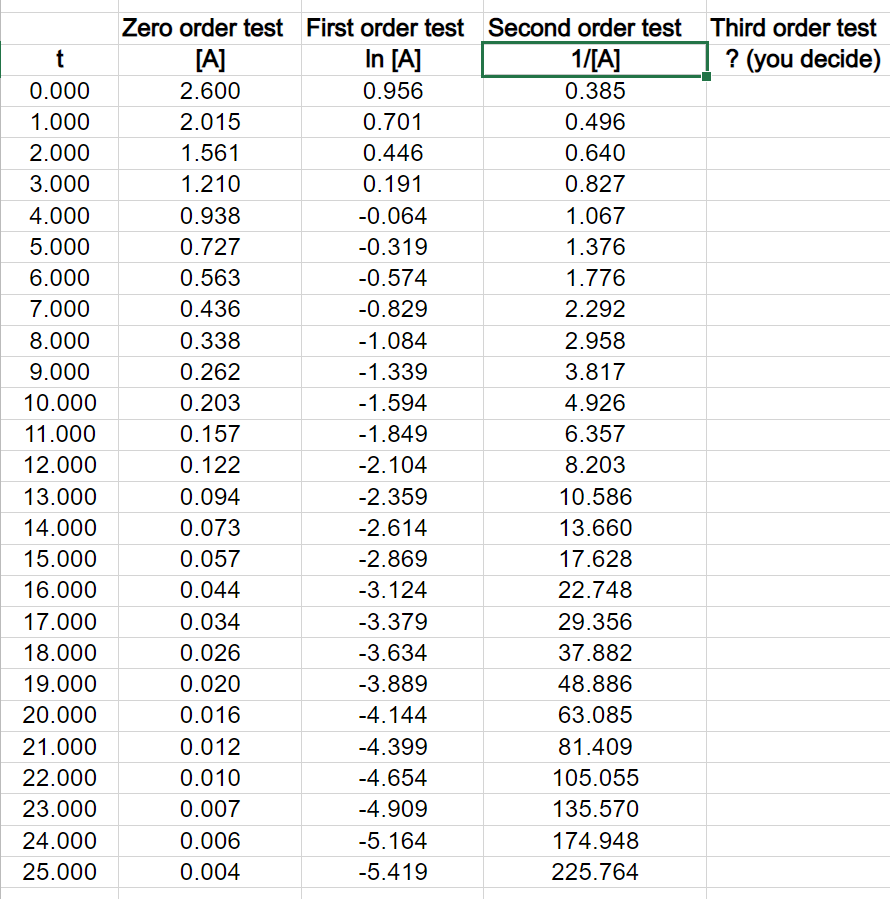Click the time cell 1.000
This screenshot has height=899, width=890.
click(60, 122)
